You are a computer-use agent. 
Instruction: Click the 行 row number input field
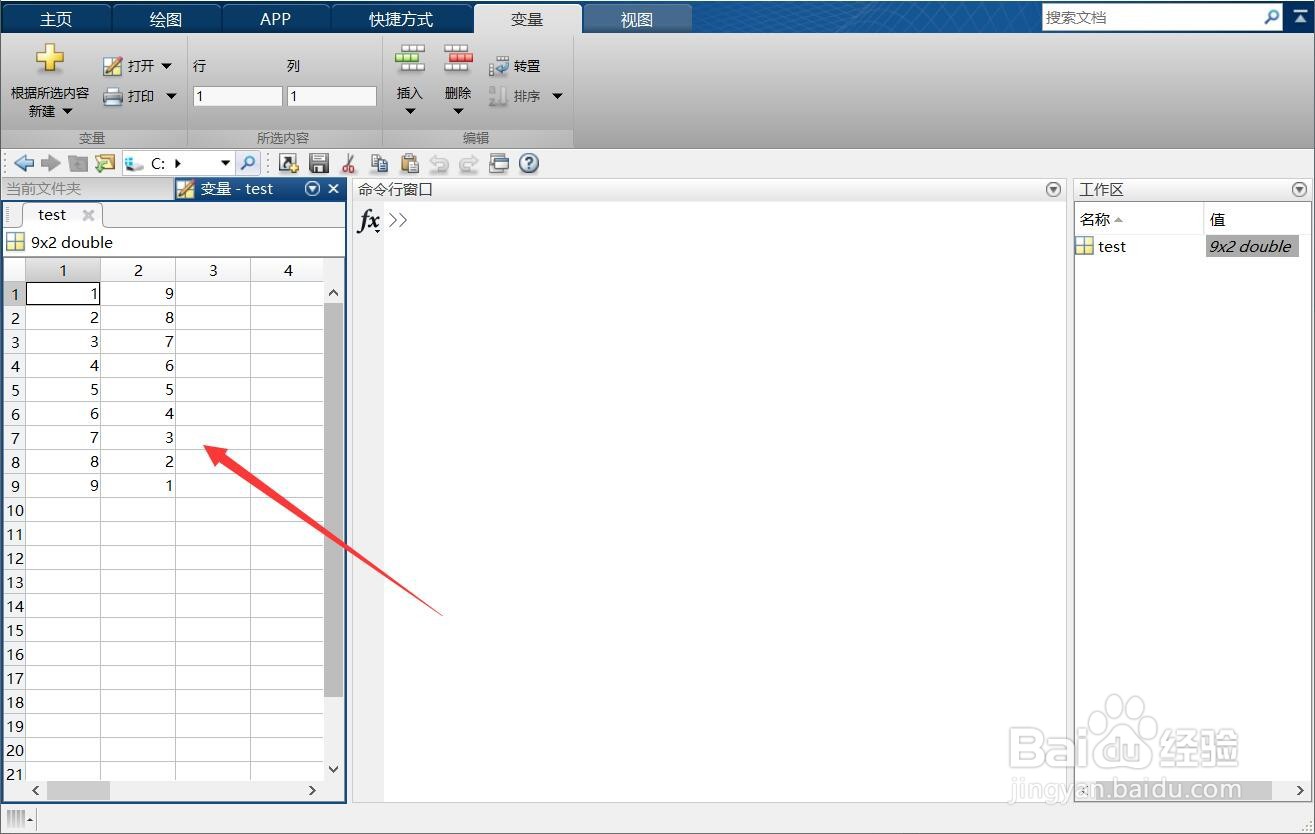pyautogui.click(x=237, y=96)
